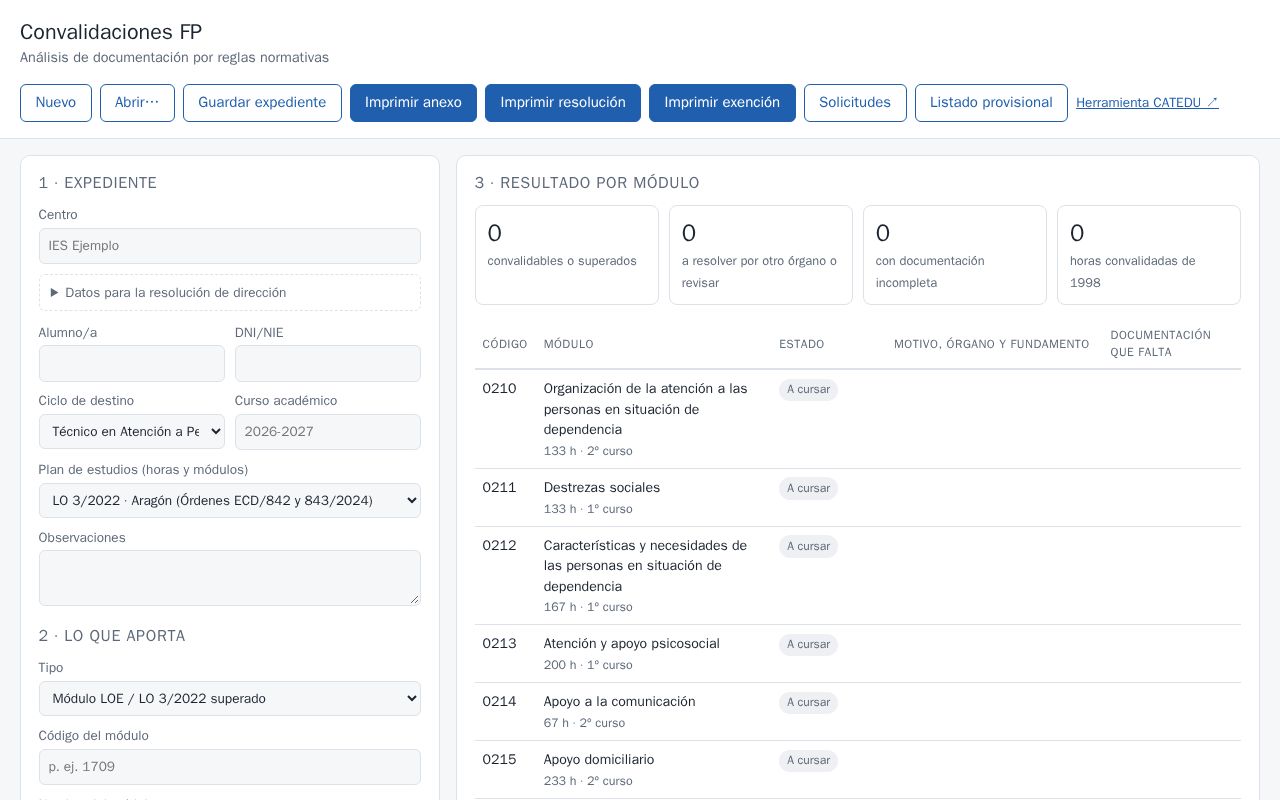Follow the Herramienta CATEDU link
The image size is (1280, 800).
click(x=1147, y=103)
